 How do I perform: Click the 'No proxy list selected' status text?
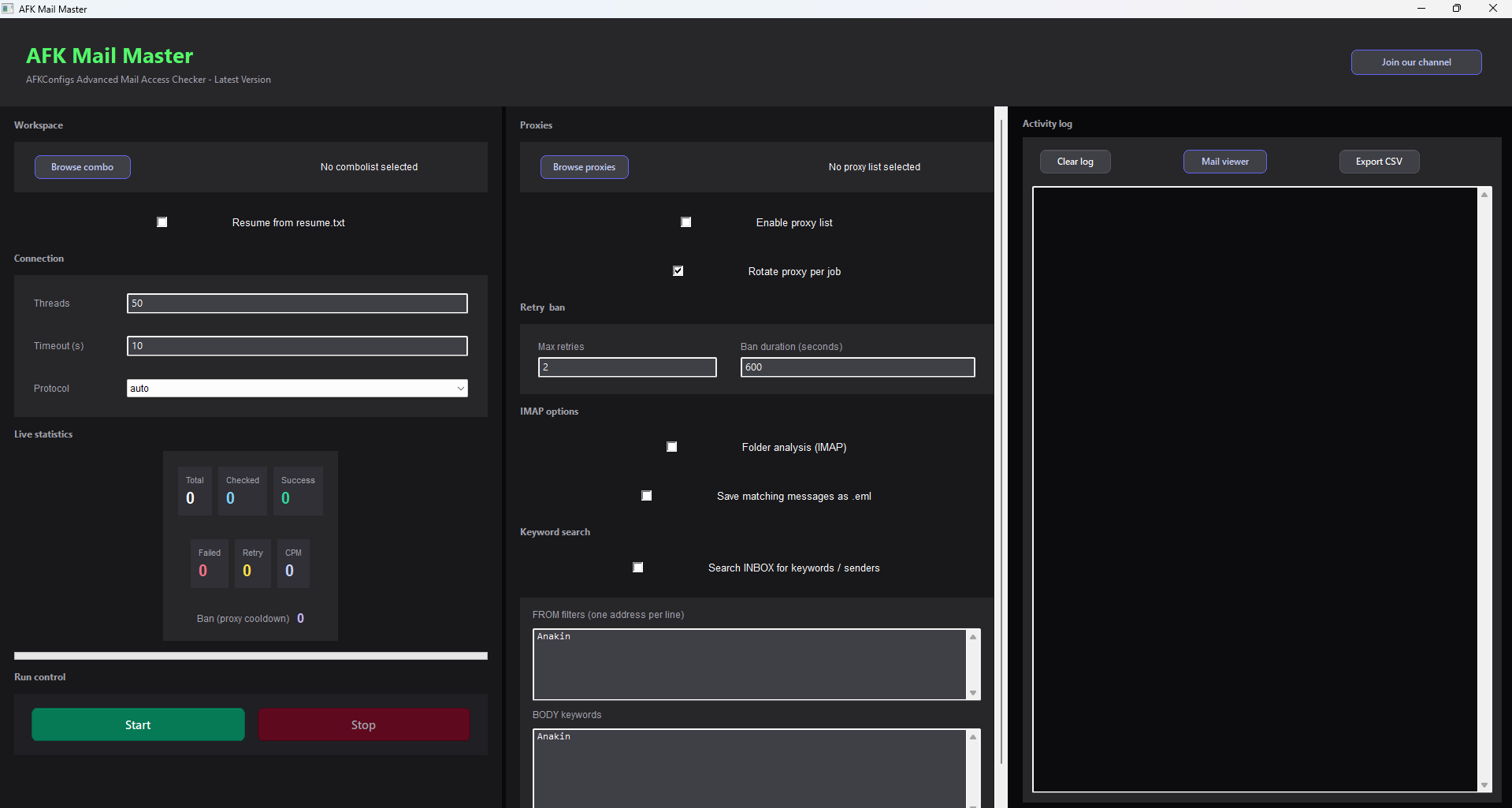click(x=875, y=167)
